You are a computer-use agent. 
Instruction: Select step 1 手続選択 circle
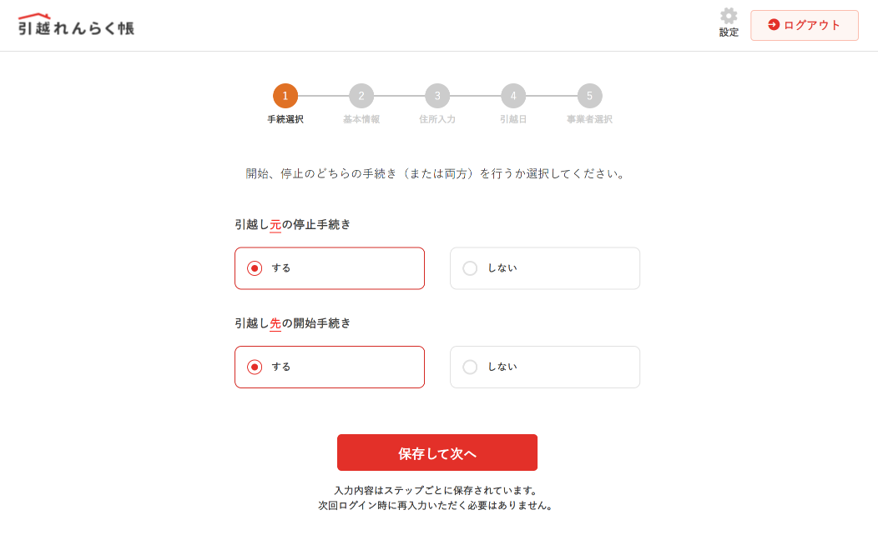(x=285, y=96)
